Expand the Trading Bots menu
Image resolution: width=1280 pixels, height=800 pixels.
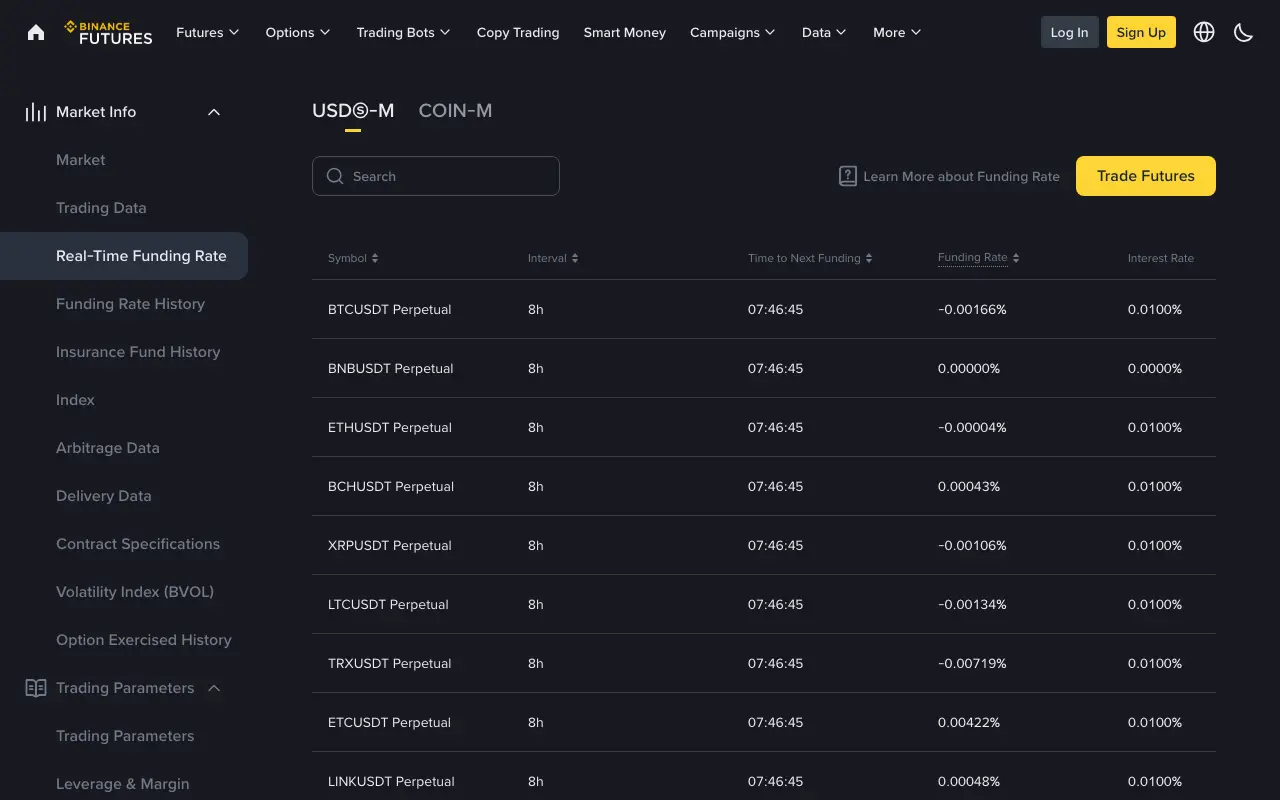click(x=404, y=32)
